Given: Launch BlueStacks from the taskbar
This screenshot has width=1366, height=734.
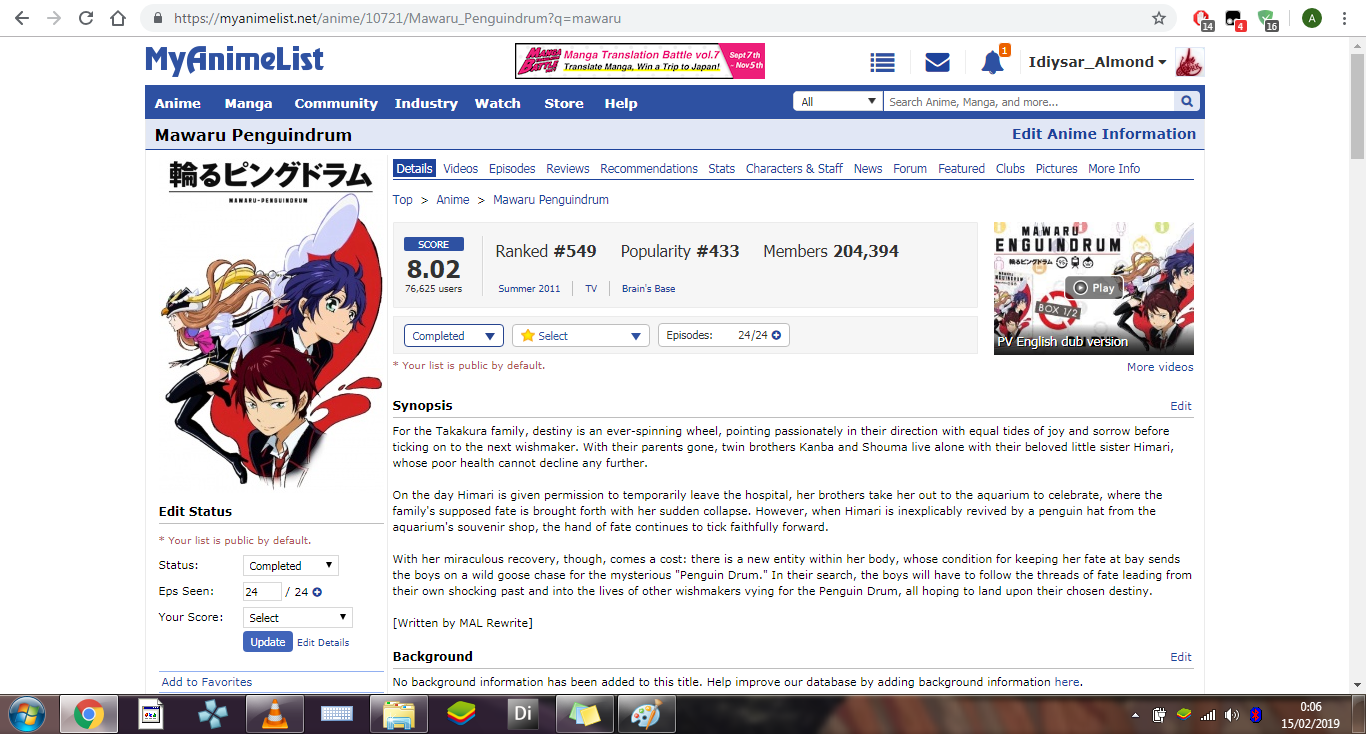Looking at the screenshot, I should 461,714.
